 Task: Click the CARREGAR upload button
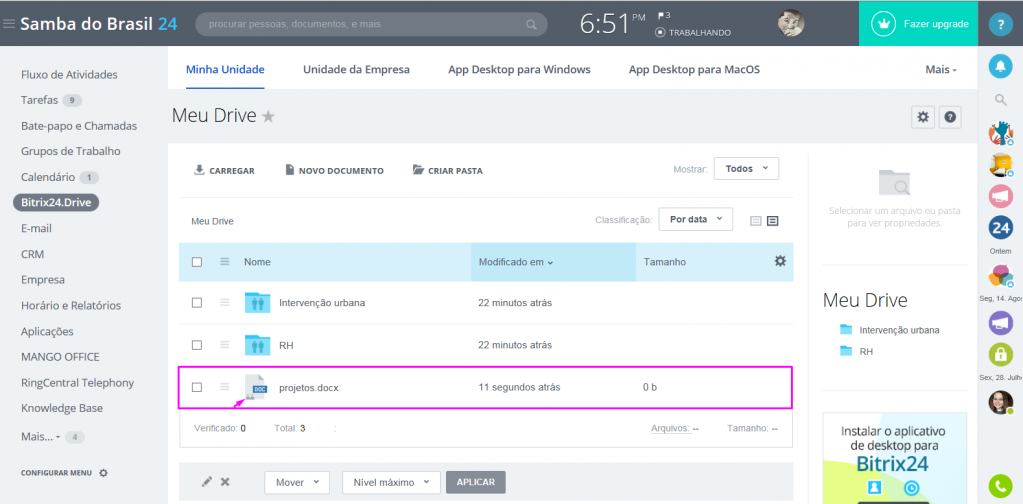click(x=224, y=171)
